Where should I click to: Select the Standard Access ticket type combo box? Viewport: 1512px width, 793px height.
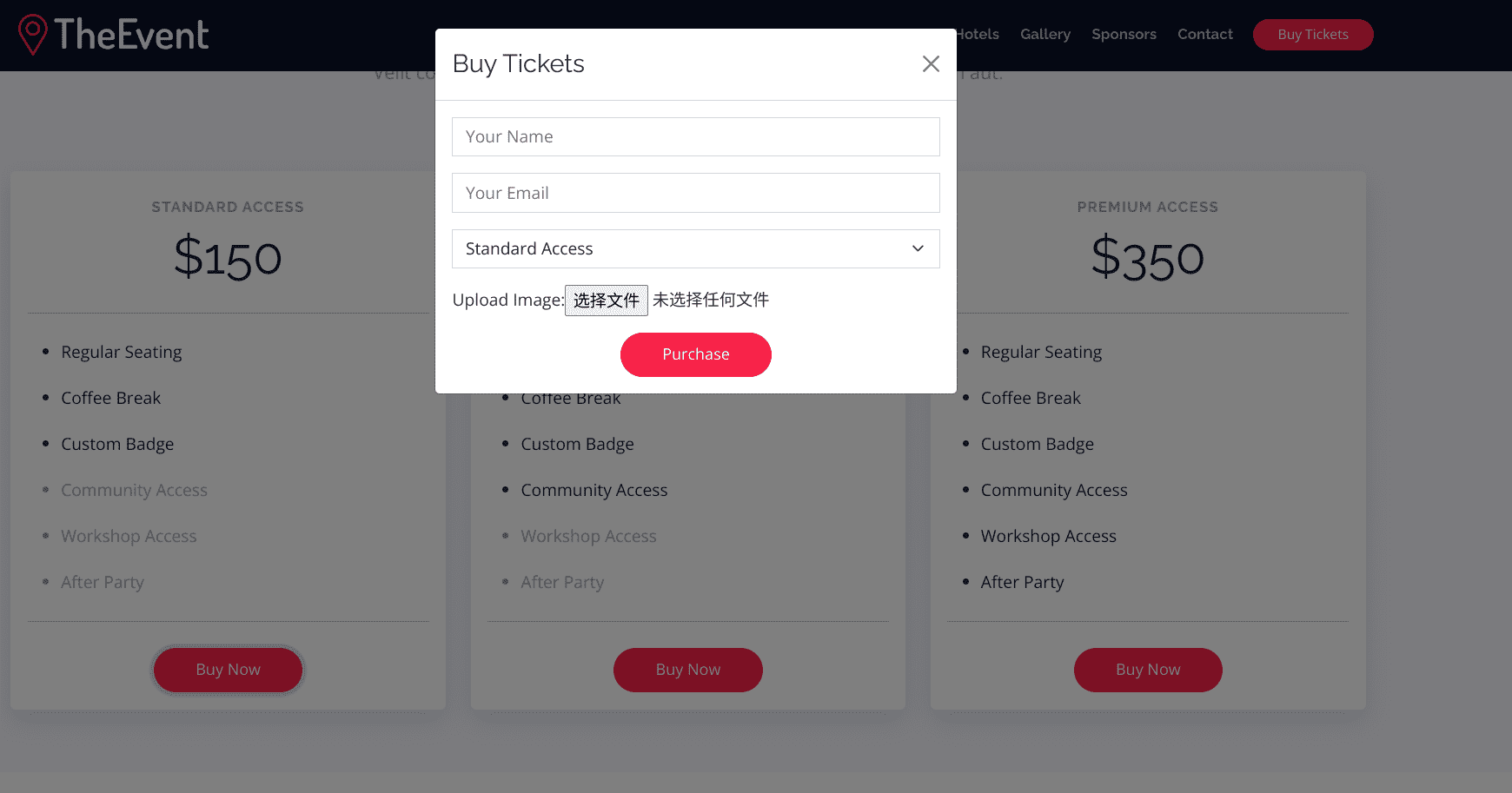[695, 248]
